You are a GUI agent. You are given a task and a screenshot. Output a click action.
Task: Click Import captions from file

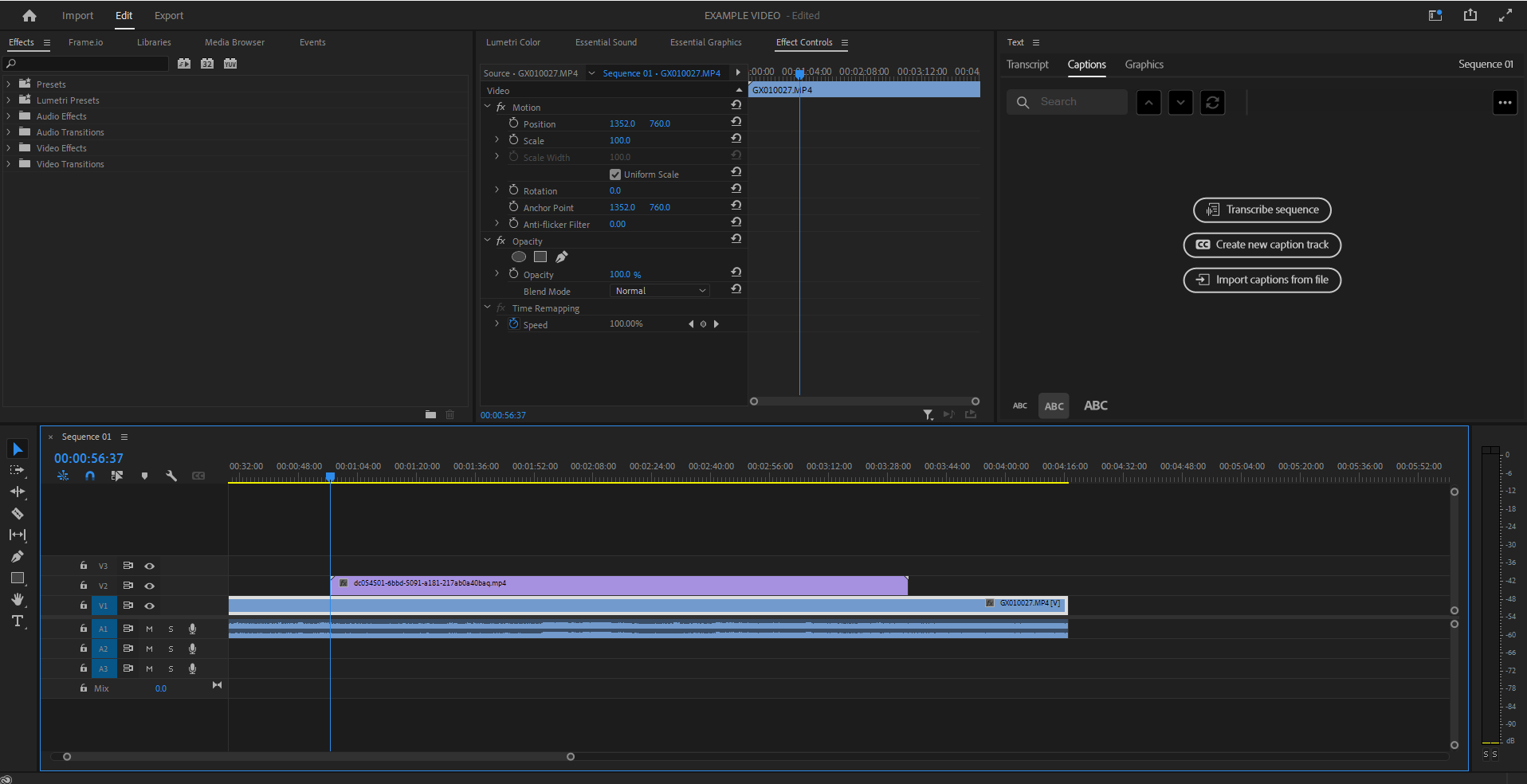pos(1262,280)
